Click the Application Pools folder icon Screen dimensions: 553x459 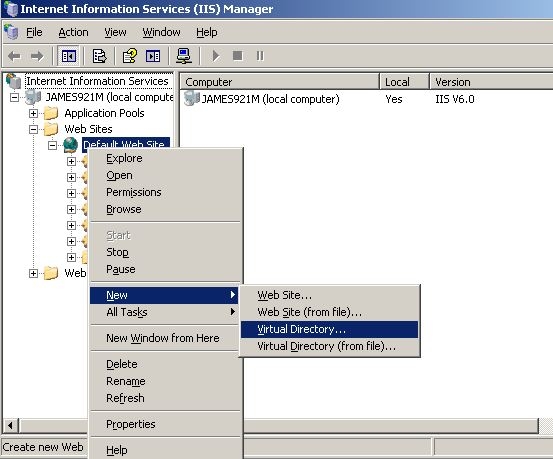(51, 113)
